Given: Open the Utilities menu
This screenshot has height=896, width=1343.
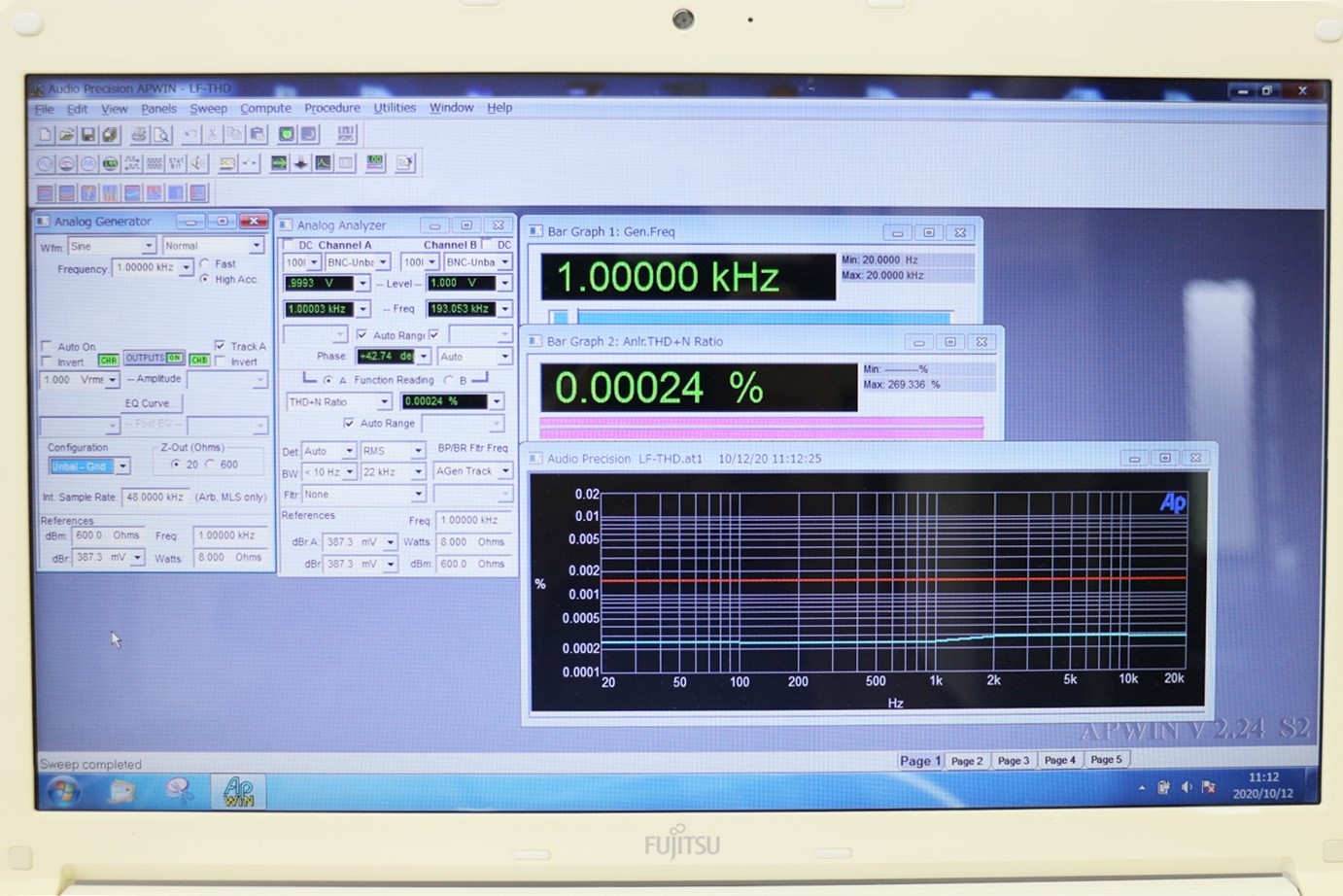Looking at the screenshot, I should click(395, 108).
